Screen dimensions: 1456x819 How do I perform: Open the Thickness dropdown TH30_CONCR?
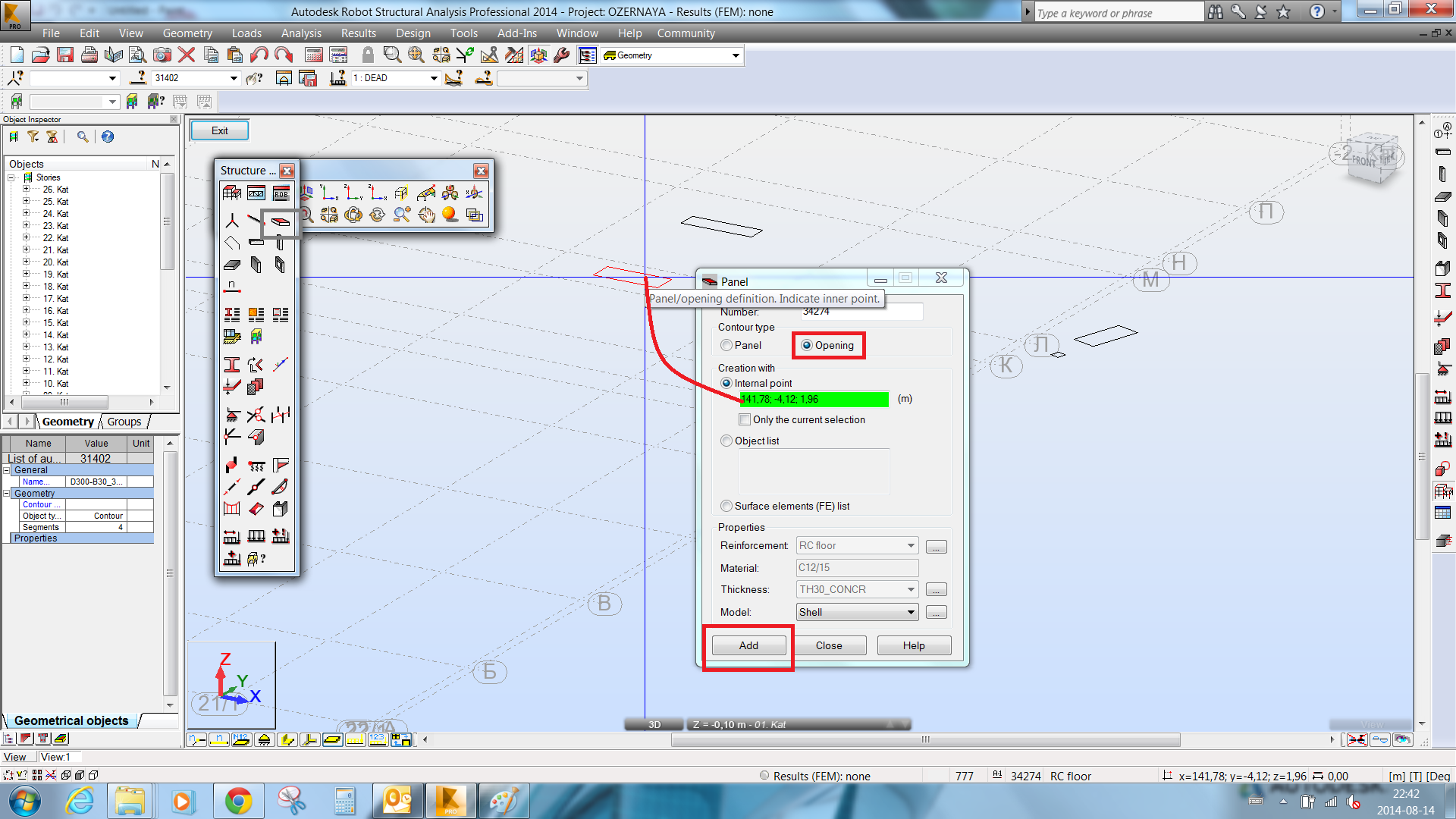tap(908, 589)
